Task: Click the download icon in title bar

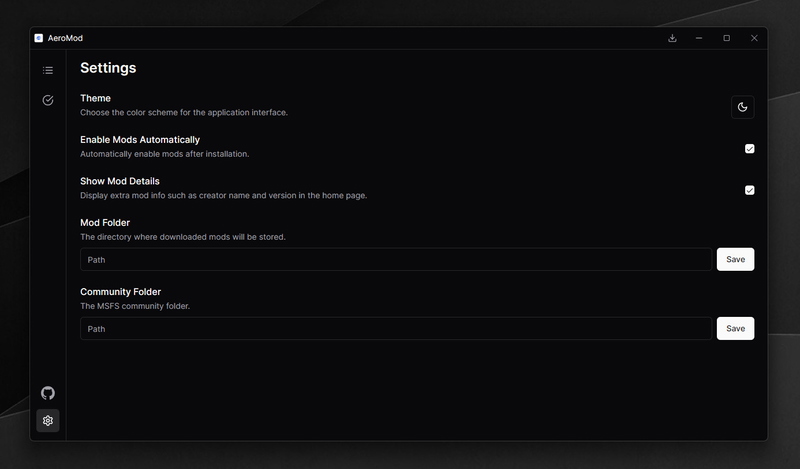Action: pos(672,38)
